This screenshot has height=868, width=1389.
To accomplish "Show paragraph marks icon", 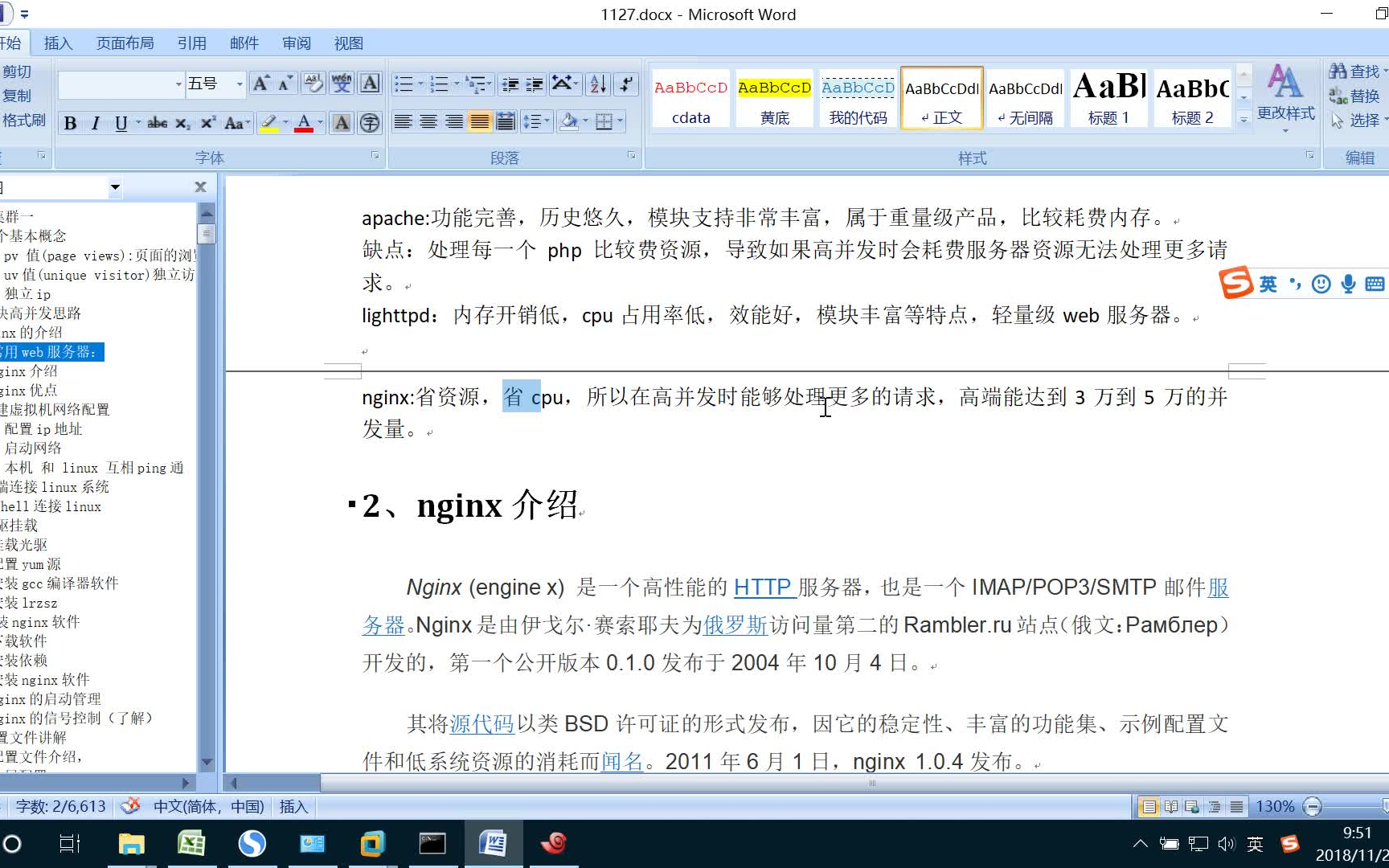I will point(625,84).
